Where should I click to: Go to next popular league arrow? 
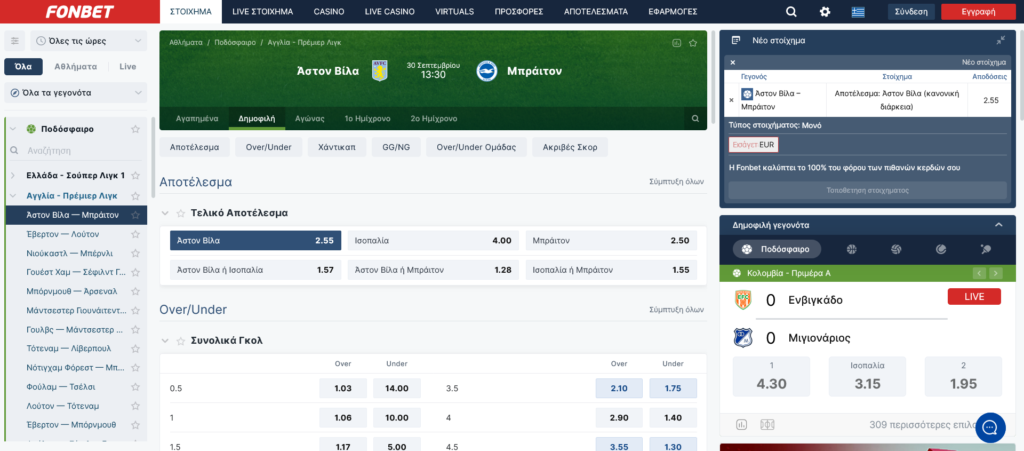[995, 273]
